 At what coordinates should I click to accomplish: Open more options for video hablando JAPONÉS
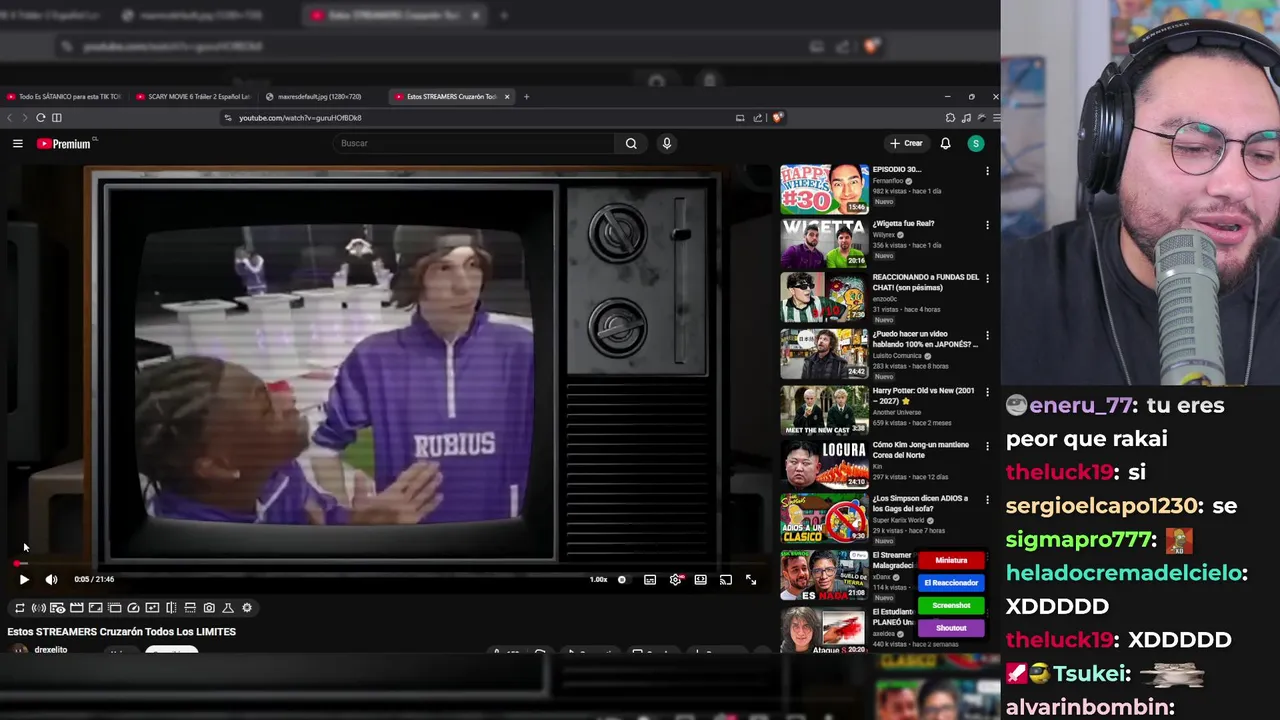pos(987,335)
